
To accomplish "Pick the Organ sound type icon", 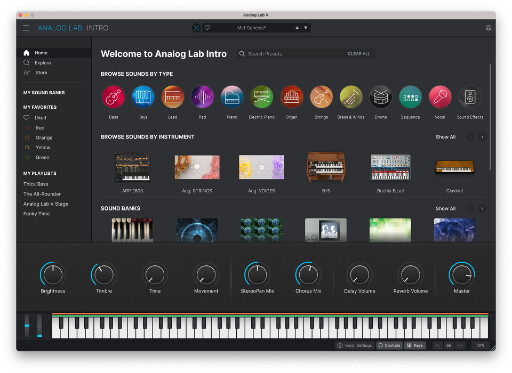I will point(291,97).
